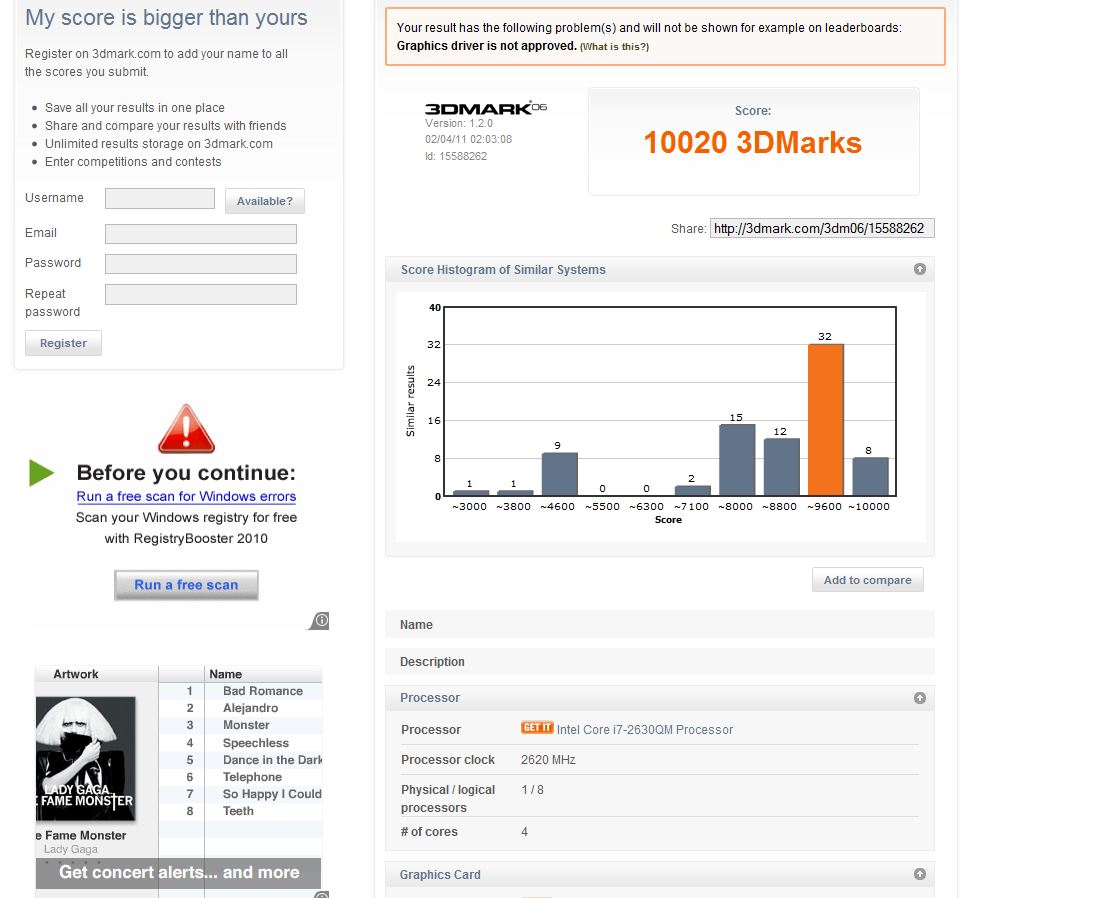Click the Lady Gaga album artwork thumbnail
The width and height of the screenshot is (1094, 898).
click(86, 758)
